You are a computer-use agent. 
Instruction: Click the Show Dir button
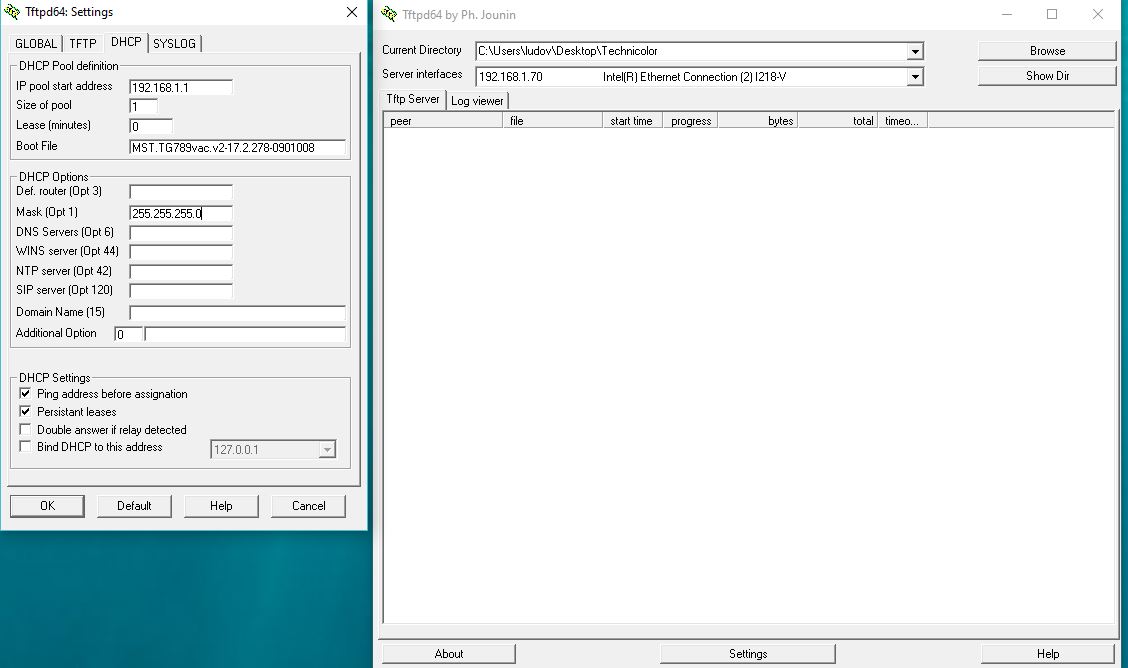tap(1047, 76)
